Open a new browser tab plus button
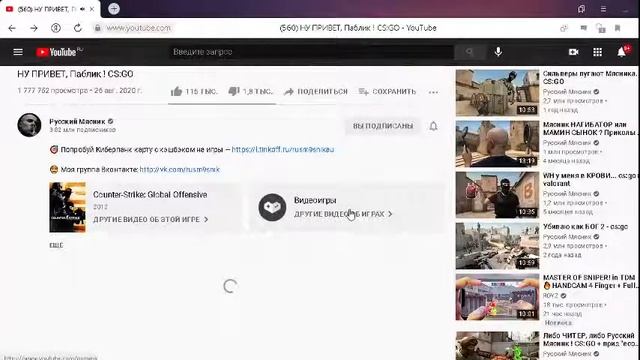Screen dimensions: 640x360 [114, 9]
